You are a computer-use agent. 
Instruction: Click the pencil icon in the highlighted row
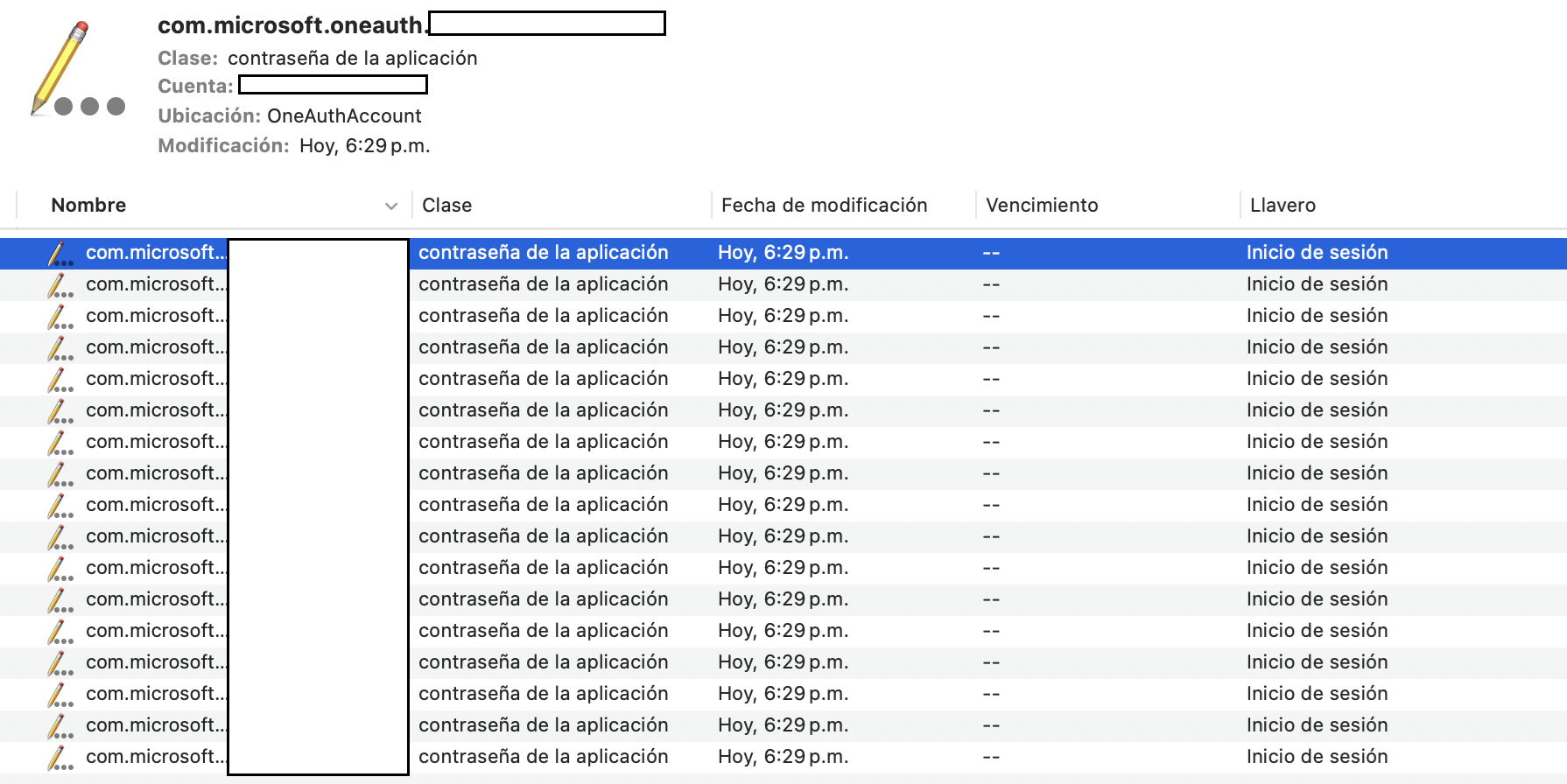[60, 253]
